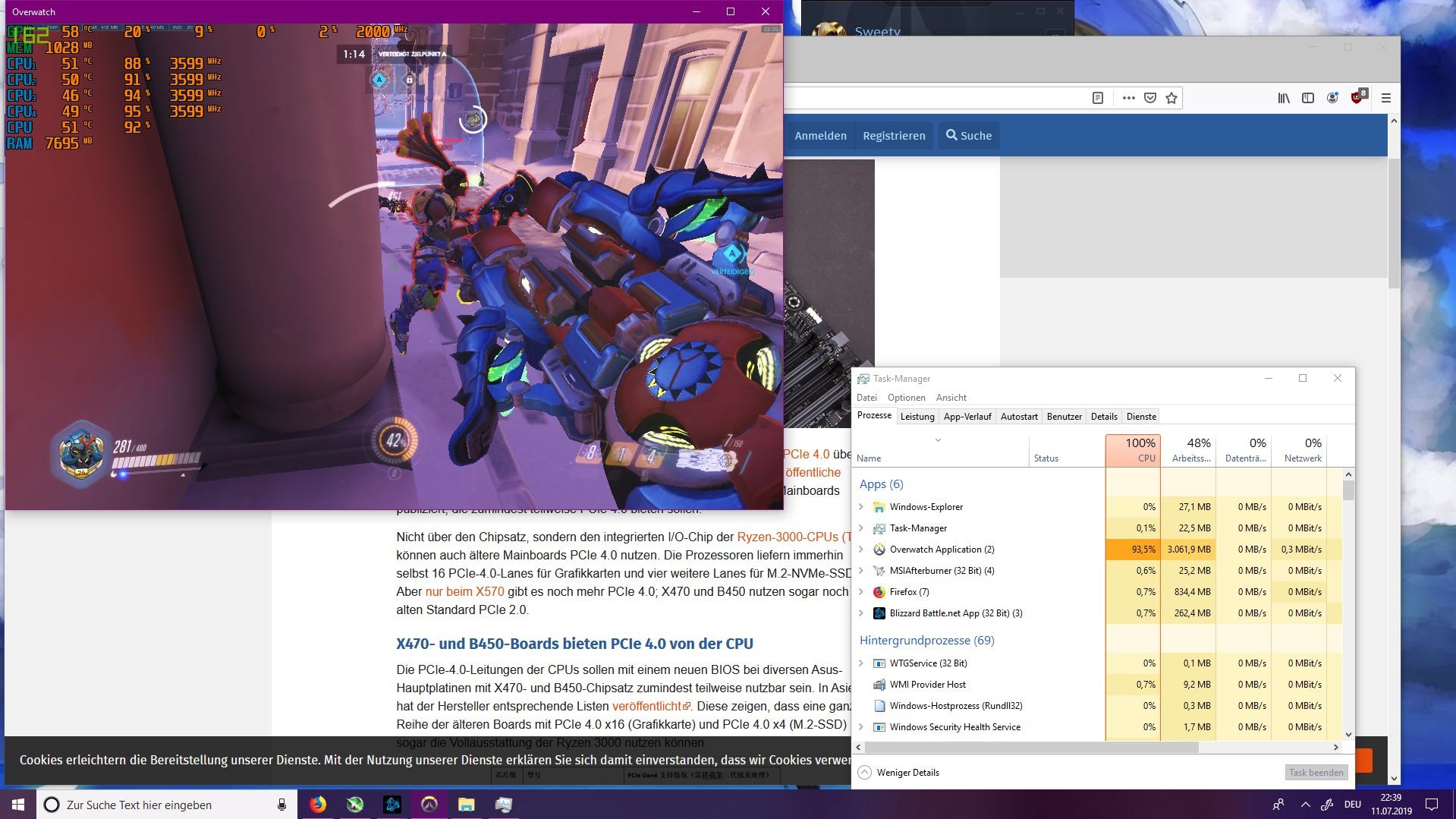Switch to the Leistung tab

(x=917, y=417)
